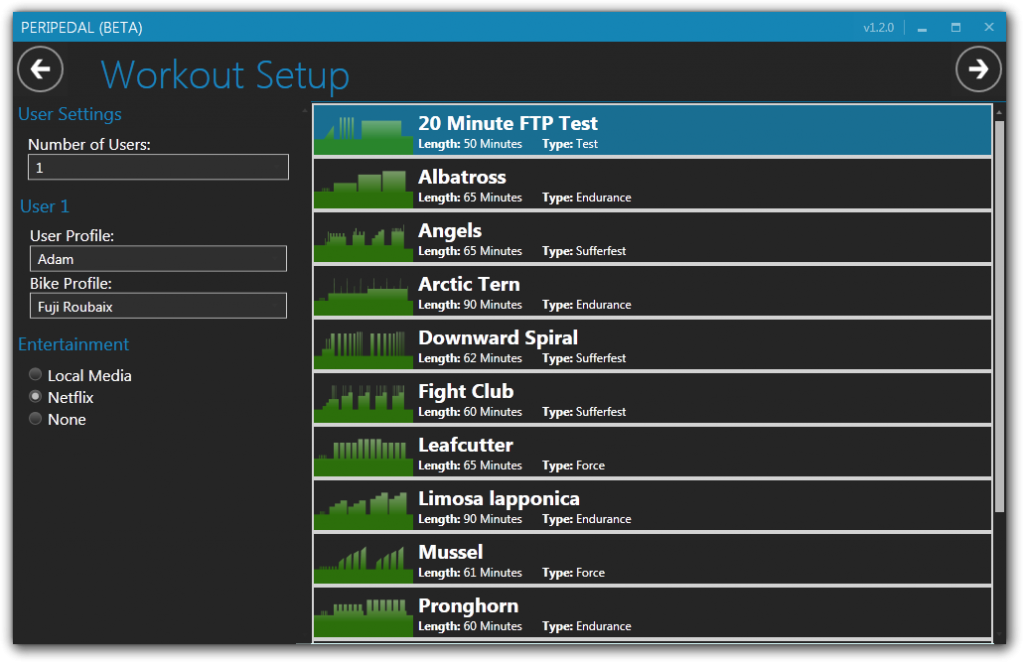Select the 20 Minute FTP Test workout

(652, 131)
